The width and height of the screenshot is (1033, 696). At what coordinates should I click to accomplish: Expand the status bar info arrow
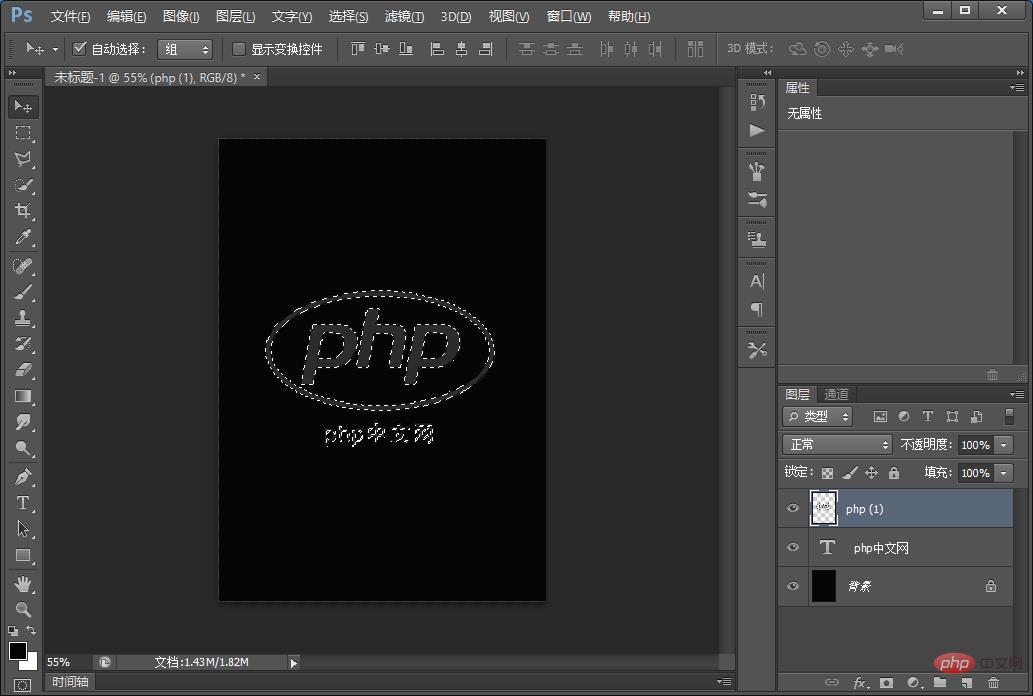click(x=294, y=662)
